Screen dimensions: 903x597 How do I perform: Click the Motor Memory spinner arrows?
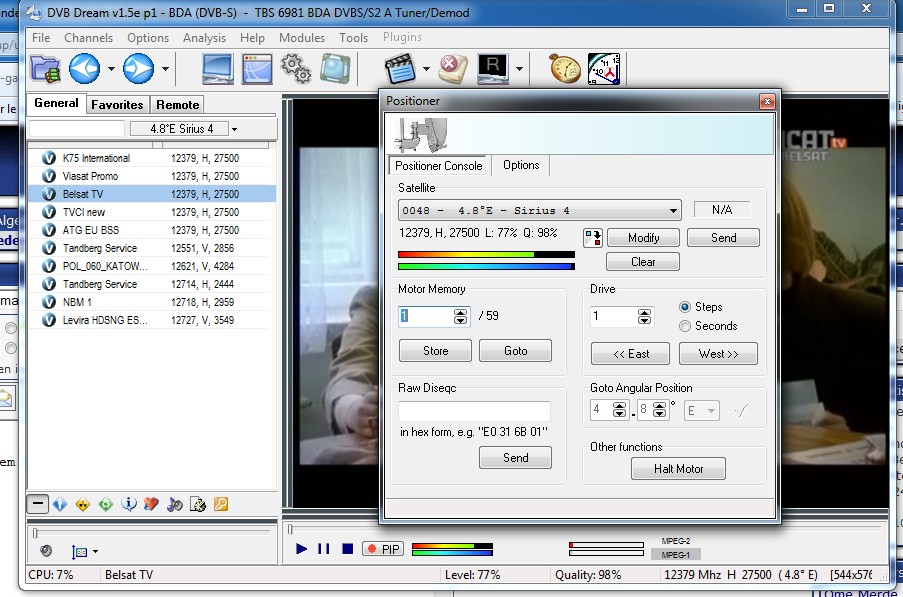[x=460, y=316]
